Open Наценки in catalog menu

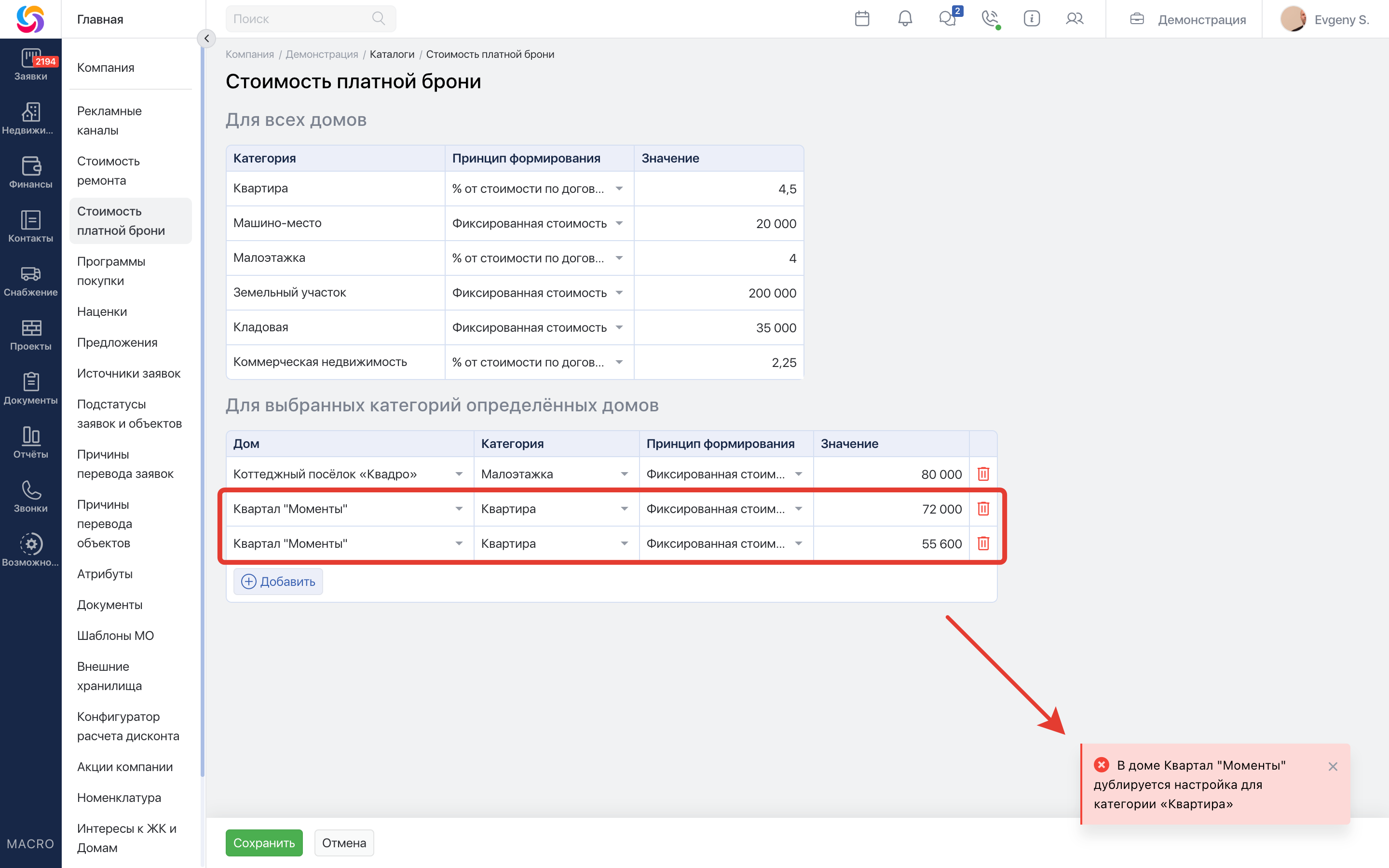coord(102,311)
